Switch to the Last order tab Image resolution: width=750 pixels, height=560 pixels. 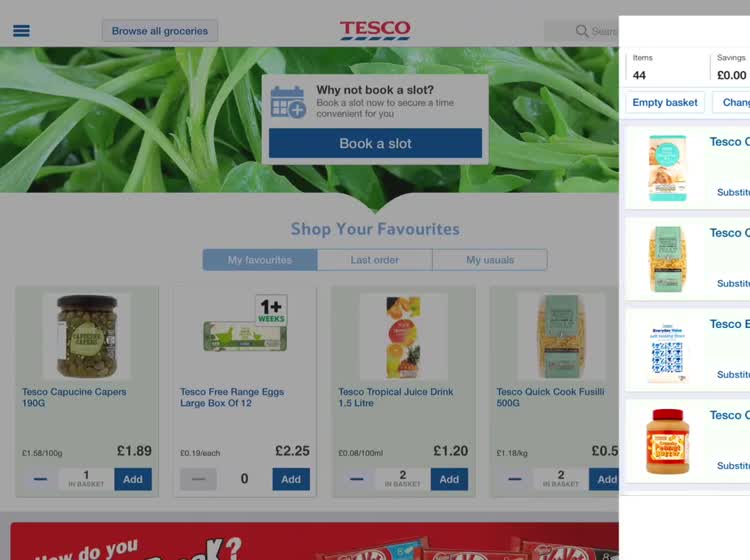375,260
